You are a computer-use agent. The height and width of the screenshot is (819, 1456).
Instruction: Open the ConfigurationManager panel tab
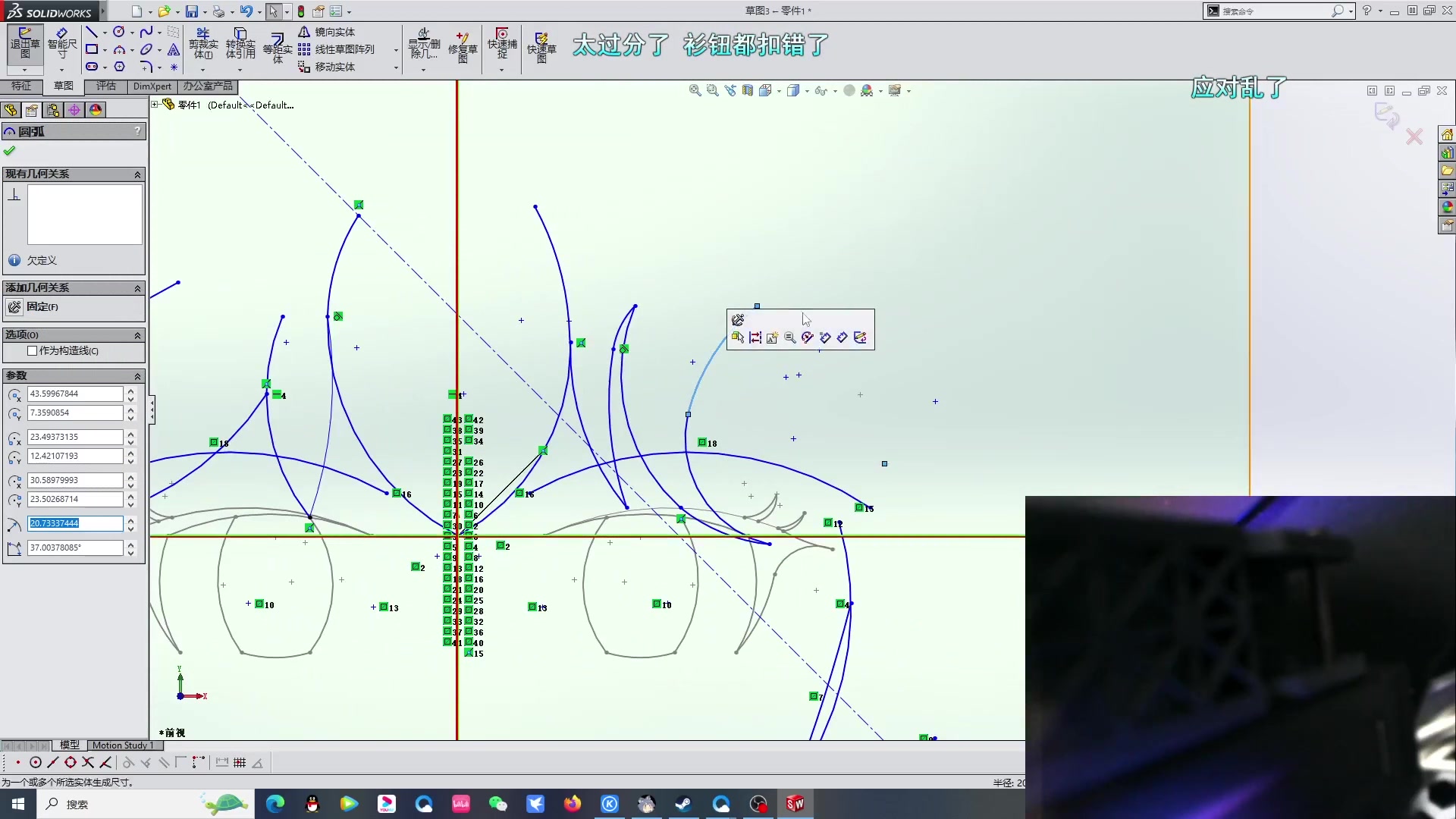[53, 110]
